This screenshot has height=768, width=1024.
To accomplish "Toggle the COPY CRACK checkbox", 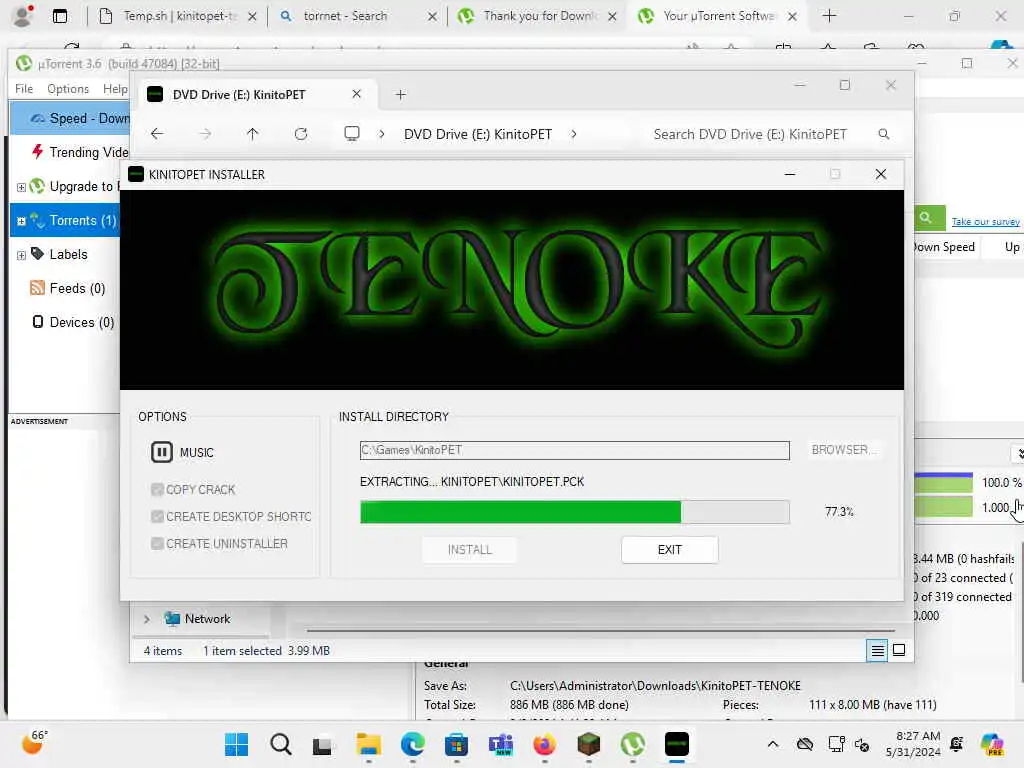I will [x=157, y=489].
